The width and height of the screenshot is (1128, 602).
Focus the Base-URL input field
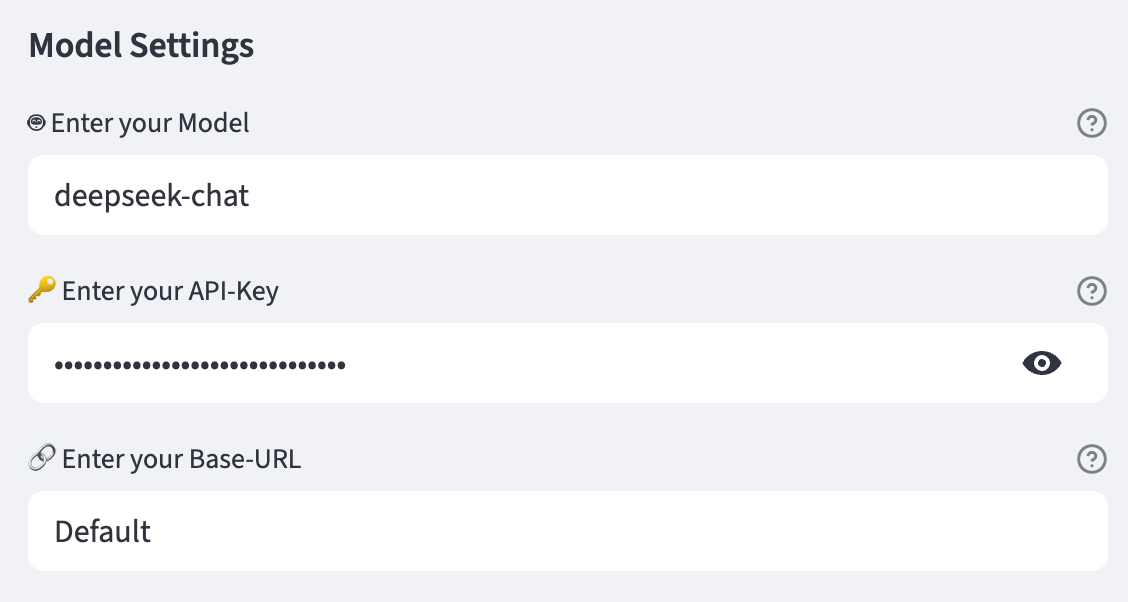point(568,531)
